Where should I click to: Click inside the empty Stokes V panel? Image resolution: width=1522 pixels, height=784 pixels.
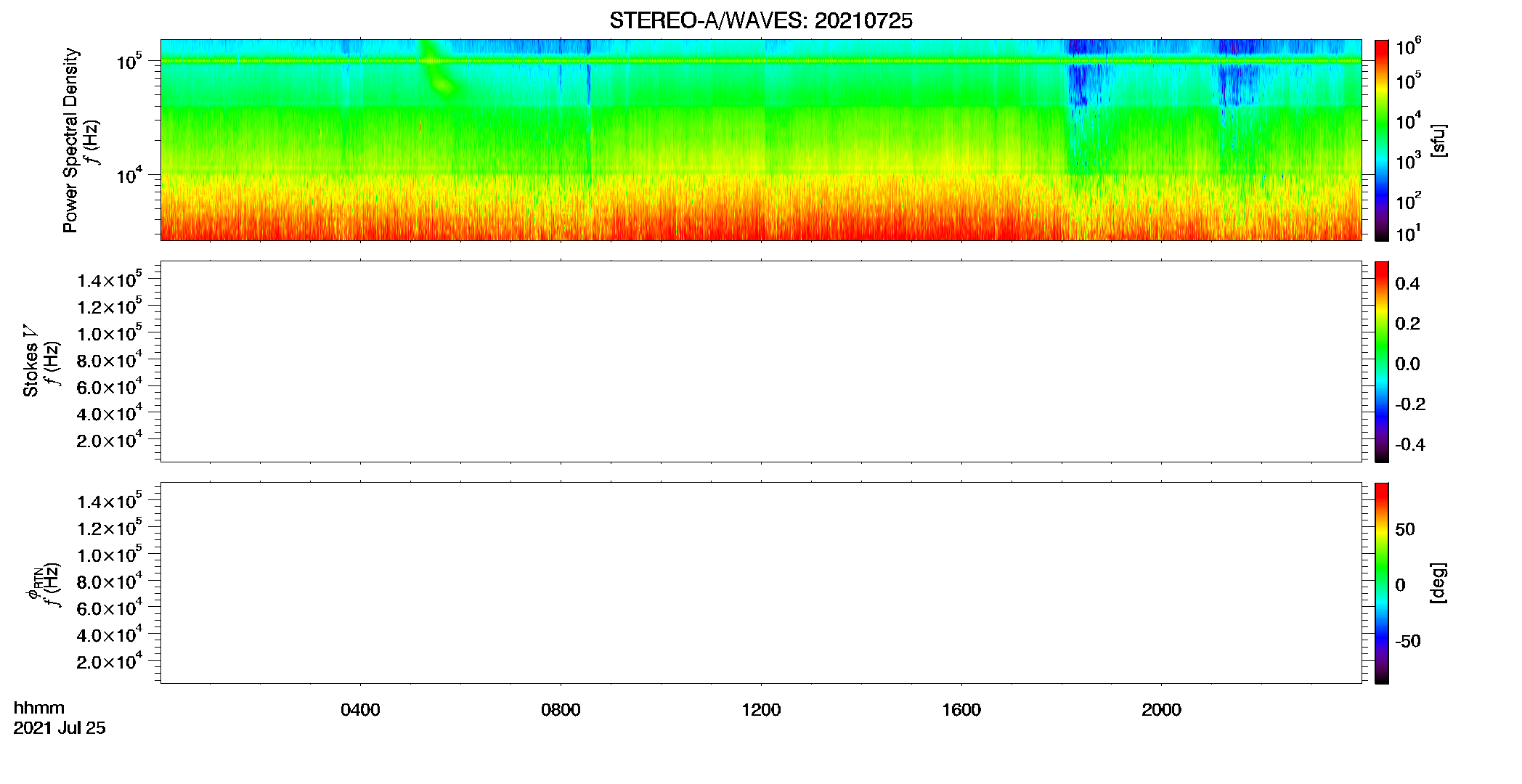click(761, 362)
